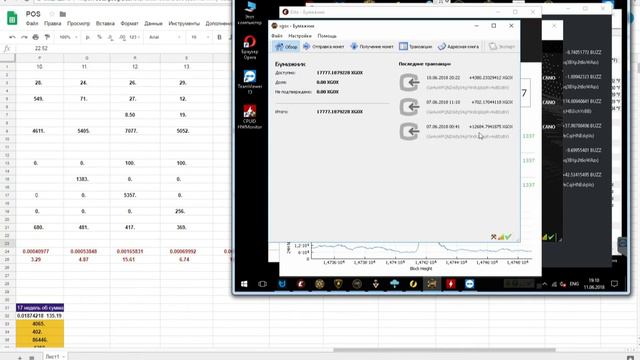Open Sheets Данные menu
Viewport: 640px width, 360px height.
point(153,24)
